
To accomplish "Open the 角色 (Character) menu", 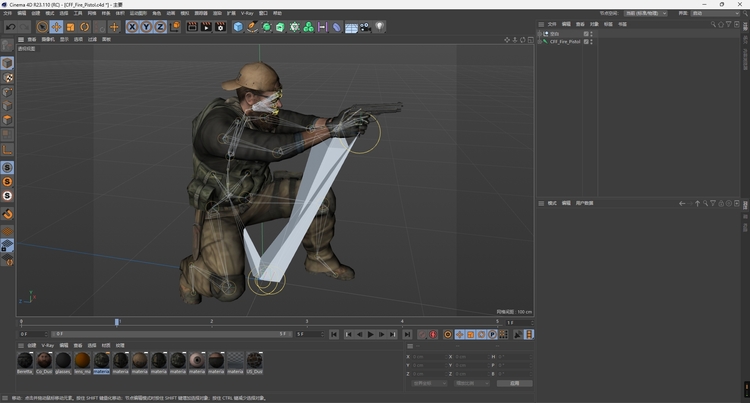I will 156,13.
